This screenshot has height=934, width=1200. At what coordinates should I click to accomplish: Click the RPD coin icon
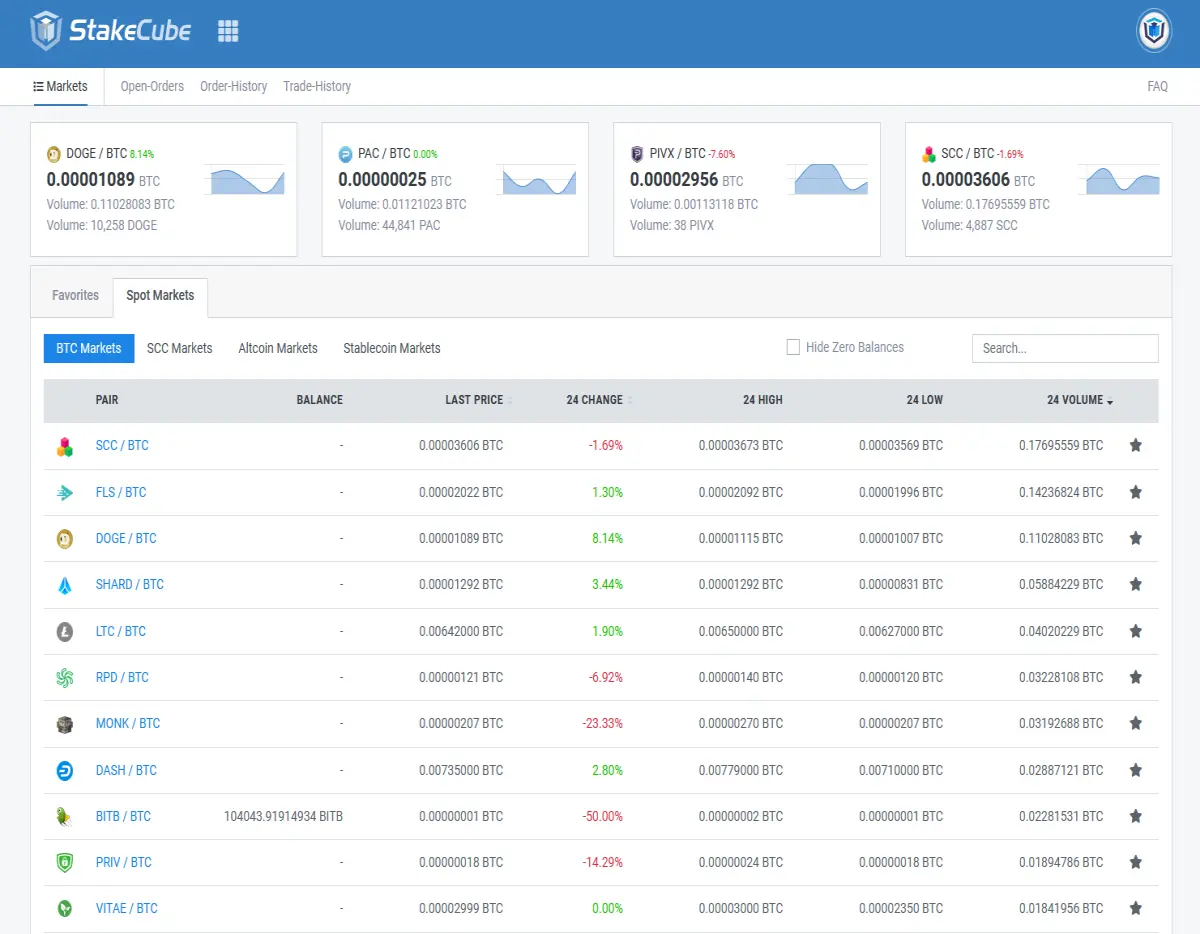coord(65,677)
